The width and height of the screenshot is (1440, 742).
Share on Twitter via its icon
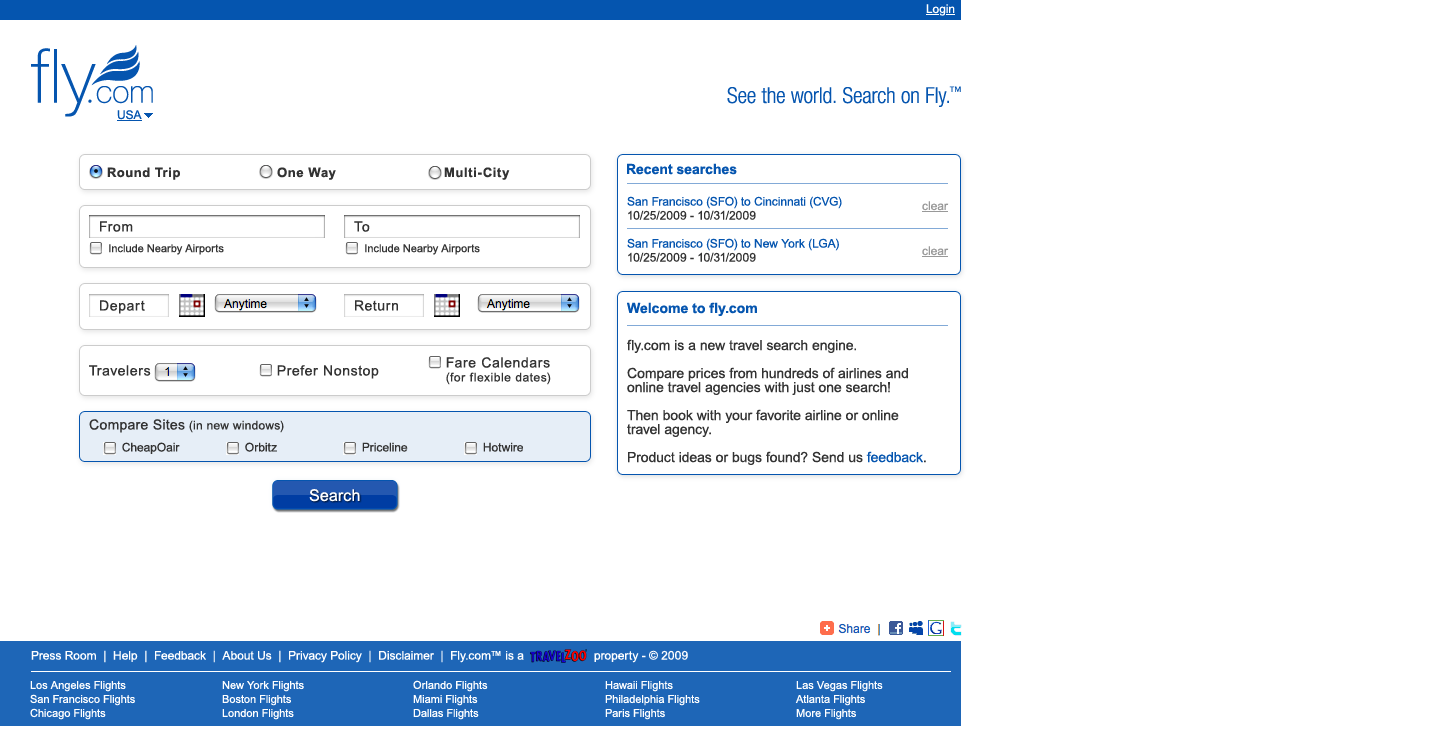click(956, 628)
